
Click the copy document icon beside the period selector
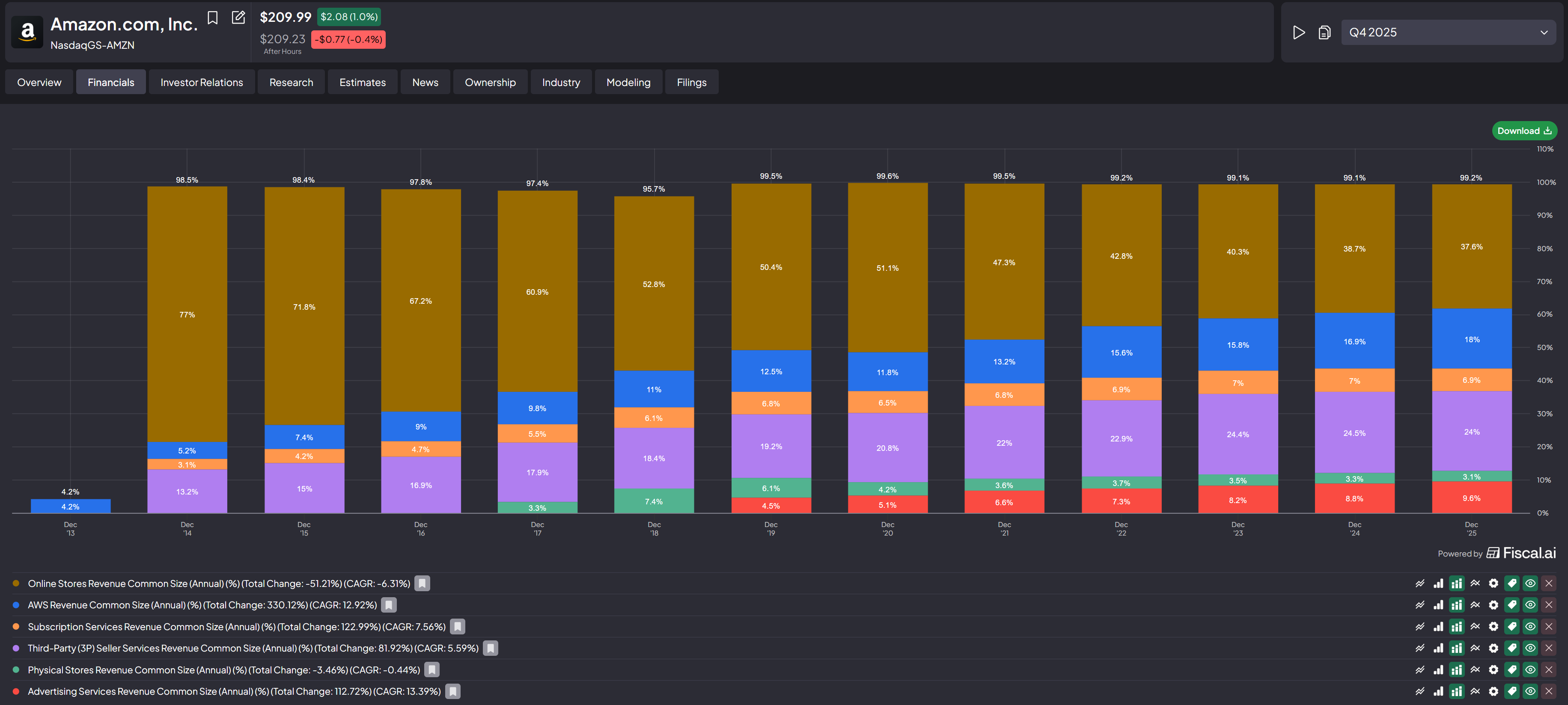click(1324, 32)
